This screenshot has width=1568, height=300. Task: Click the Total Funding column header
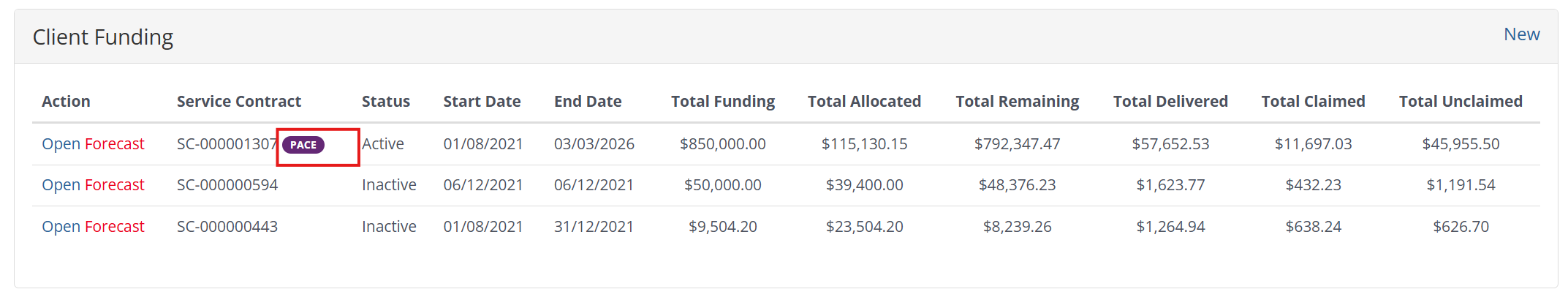(722, 102)
